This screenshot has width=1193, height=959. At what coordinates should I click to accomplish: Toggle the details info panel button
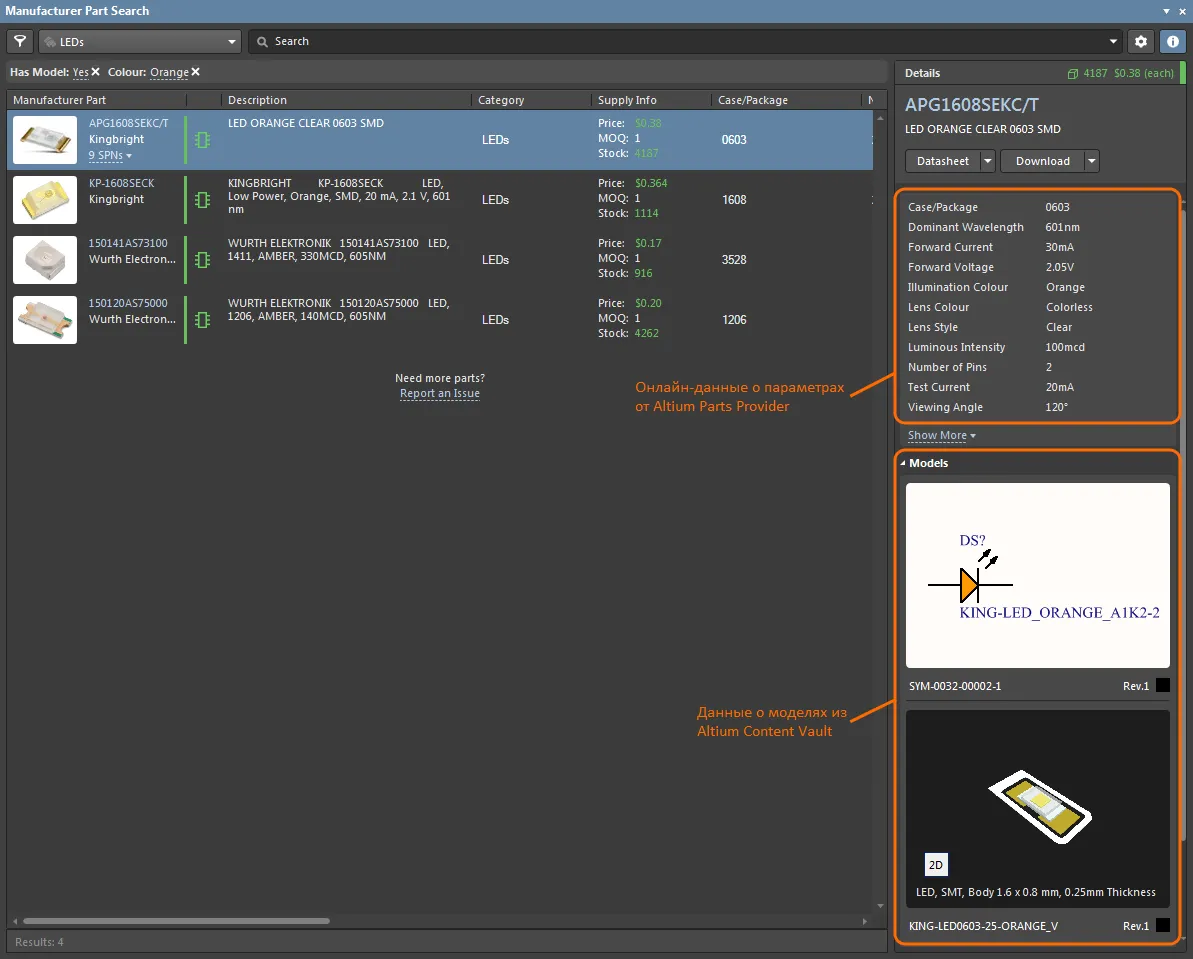pos(1172,42)
